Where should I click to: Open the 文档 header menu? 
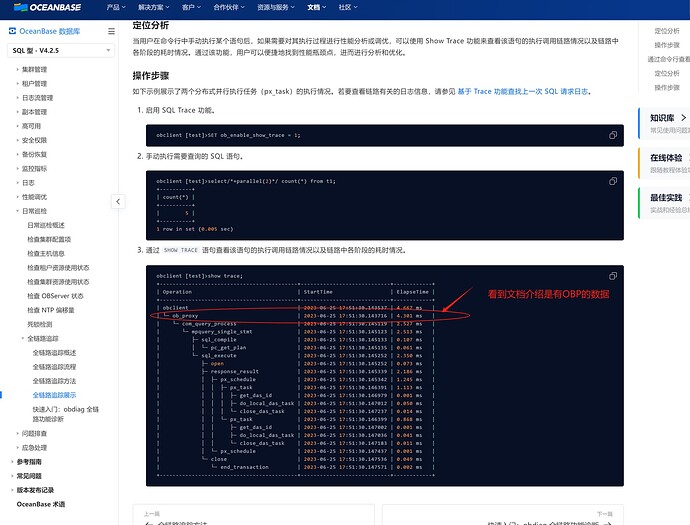coord(317,7)
